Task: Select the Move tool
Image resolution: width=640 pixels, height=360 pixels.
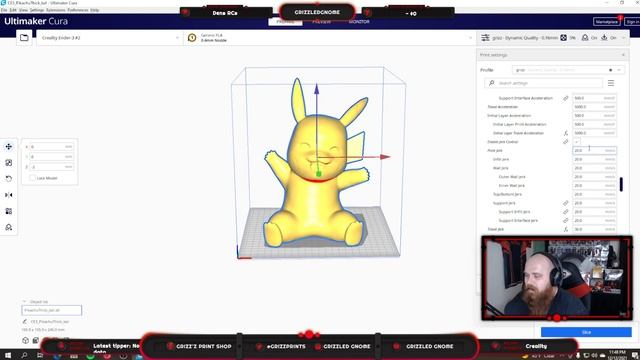Action: coord(9,147)
